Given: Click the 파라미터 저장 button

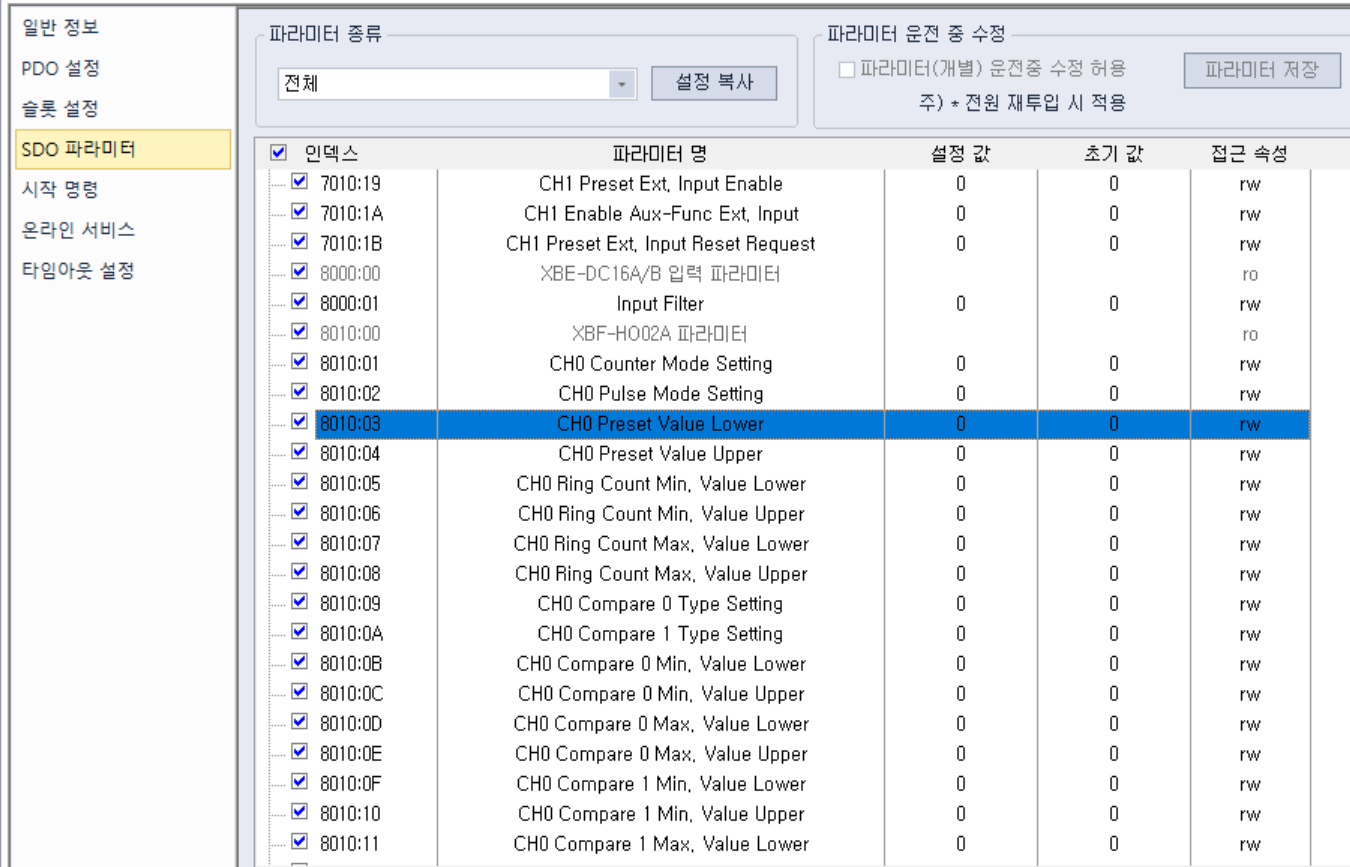Looking at the screenshot, I should (1262, 70).
